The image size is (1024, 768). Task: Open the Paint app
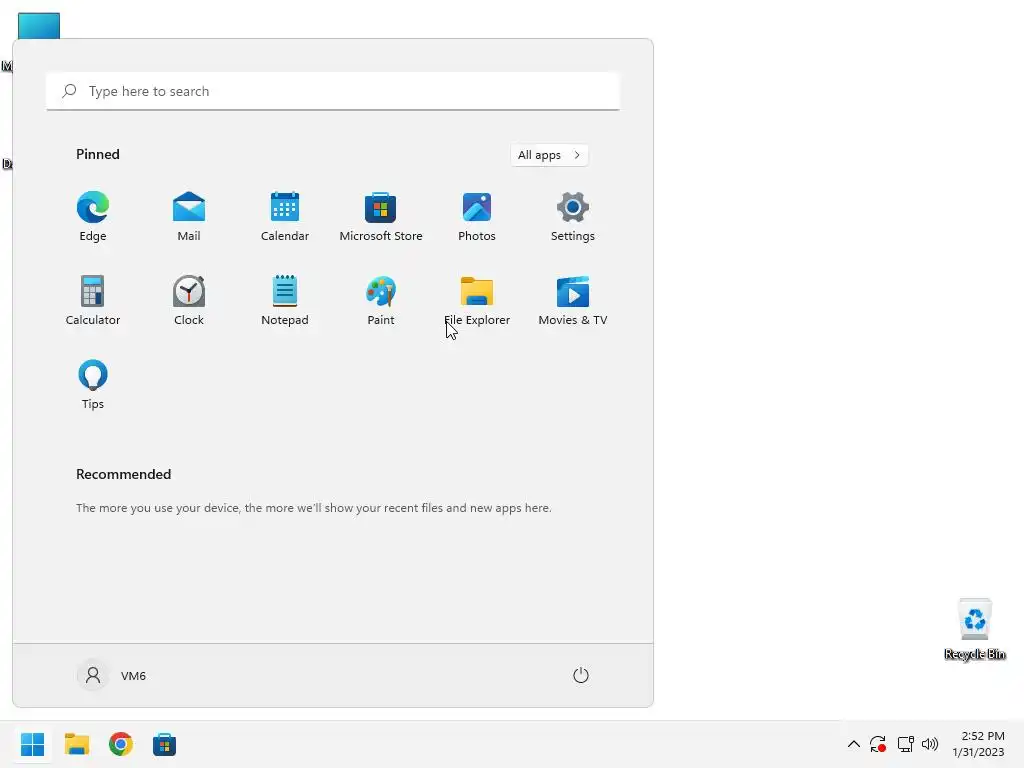point(381,300)
